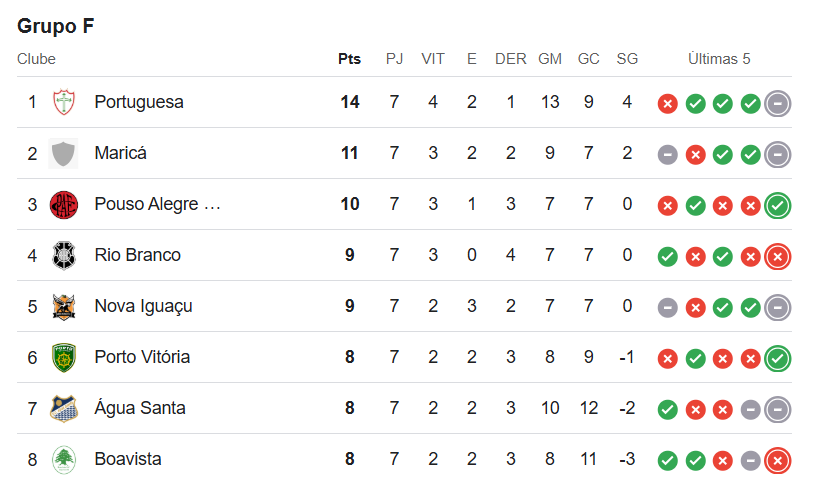The width and height of the screenshot is (815, 492).
Task: Click the Rio Branco club badge
Action: (63, 255)
